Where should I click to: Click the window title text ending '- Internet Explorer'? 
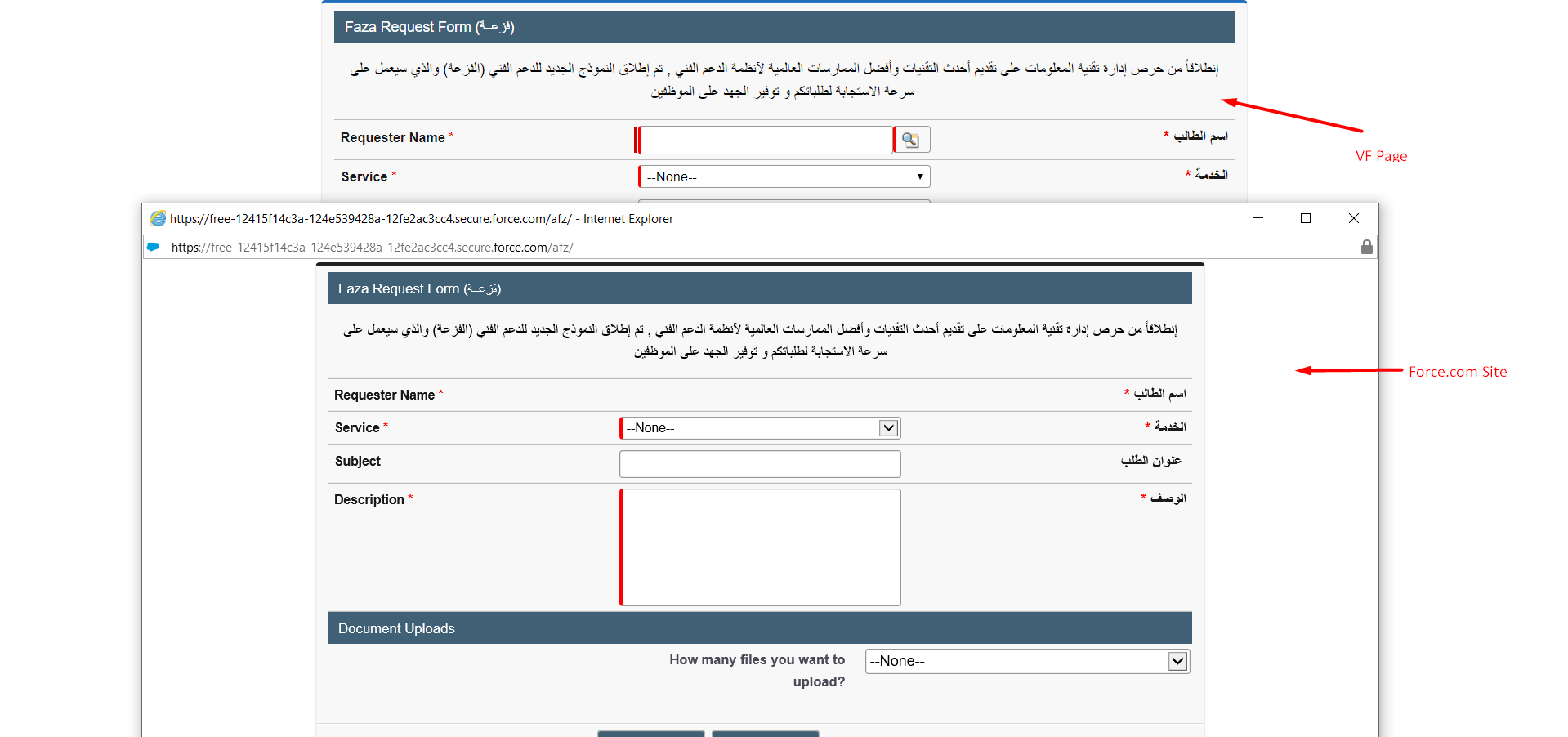pos(422,219)
